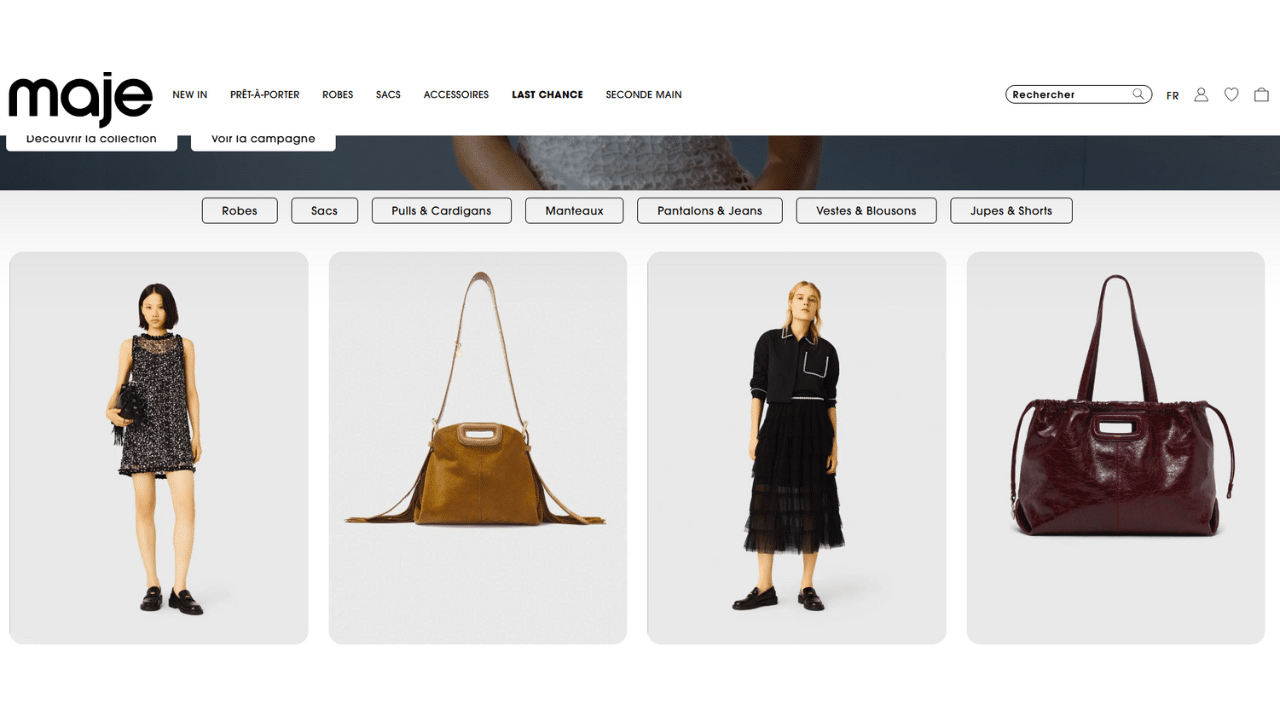The width and height of the screenshot is (1280, 720).
Task: Open the shopping bag icon
Action: pyautogui.click(x=1261, y=95)
